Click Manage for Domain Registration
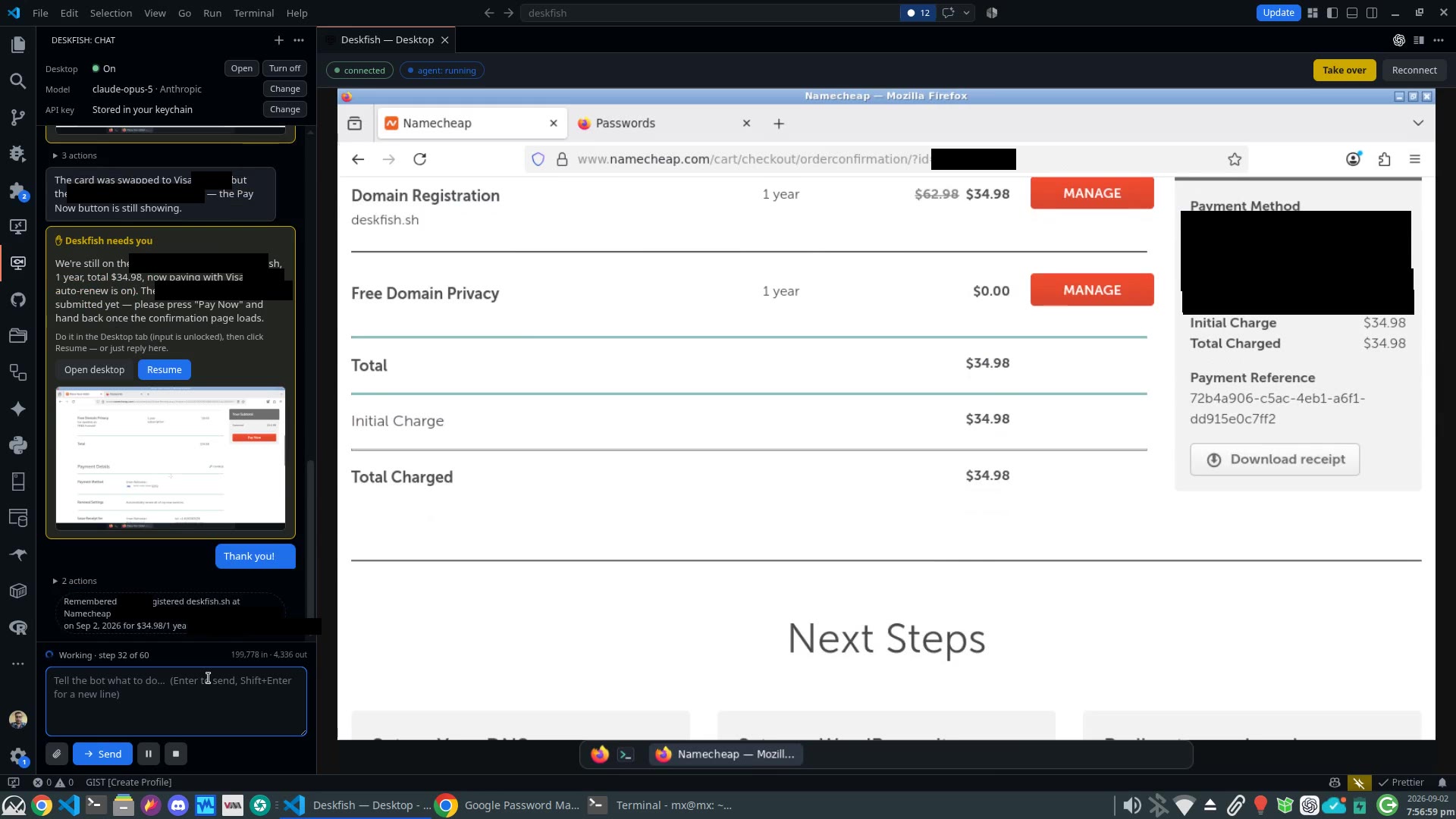1456x819 pixels. pyautogui.click(x=1092, y=193)
